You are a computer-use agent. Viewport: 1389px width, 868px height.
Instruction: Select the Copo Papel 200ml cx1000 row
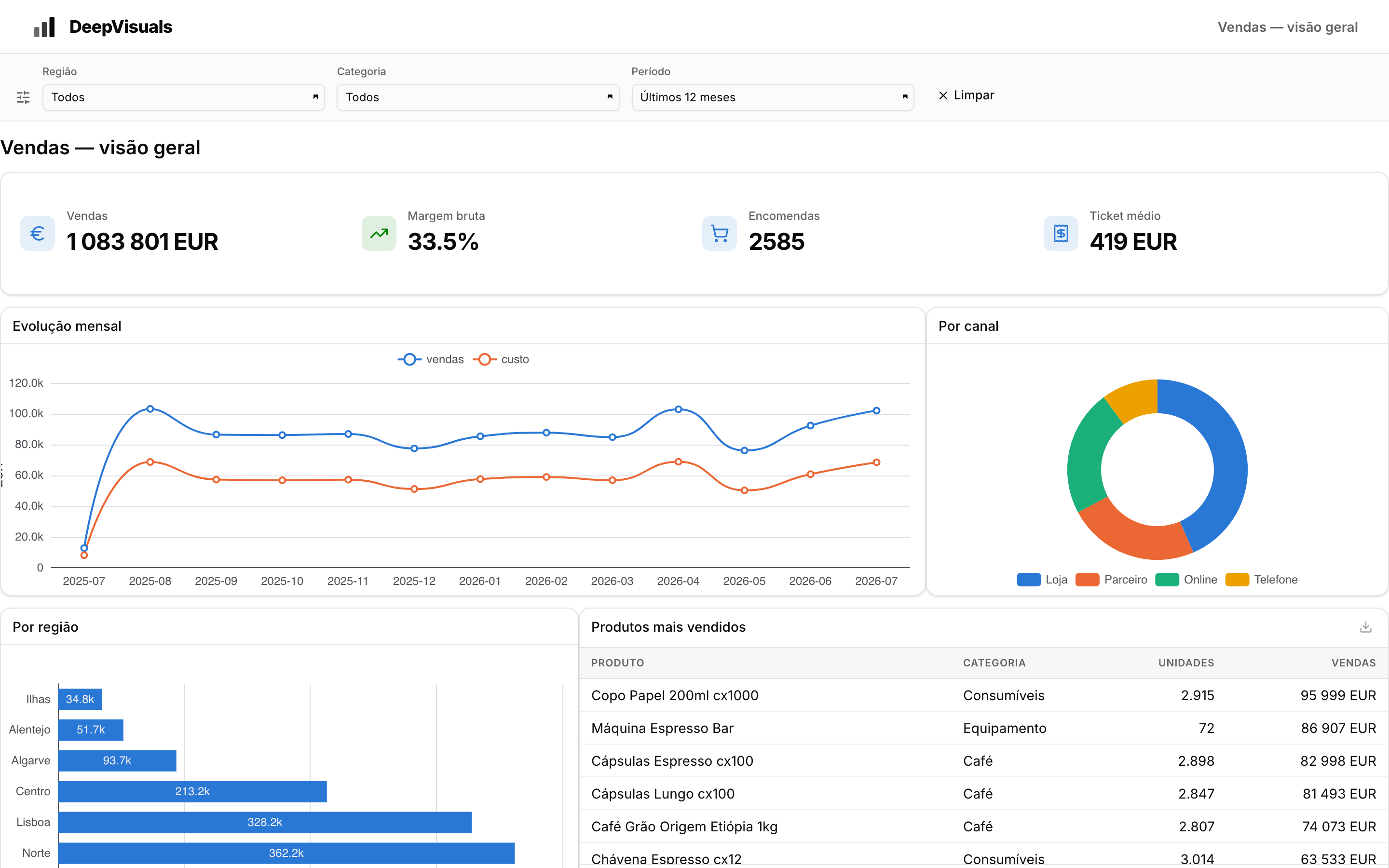(984, 695)
